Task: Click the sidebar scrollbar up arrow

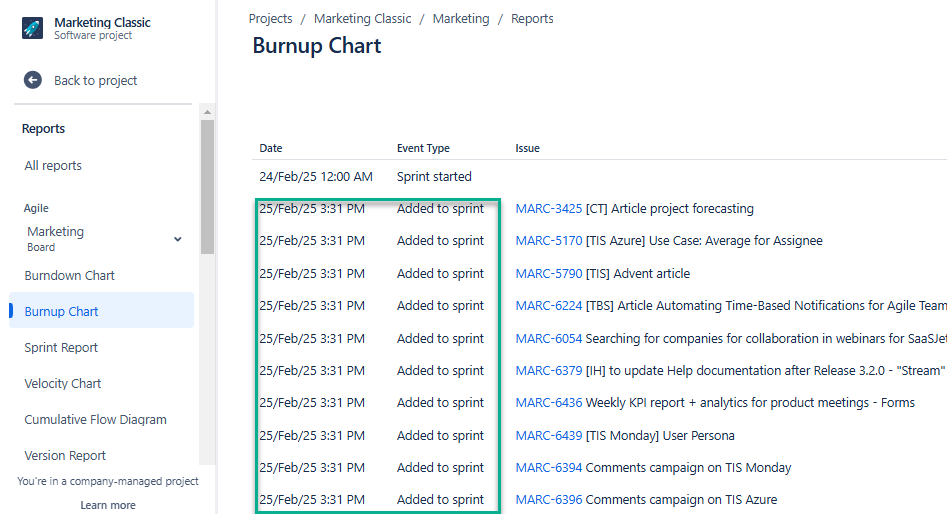Action: coord(207,112)
